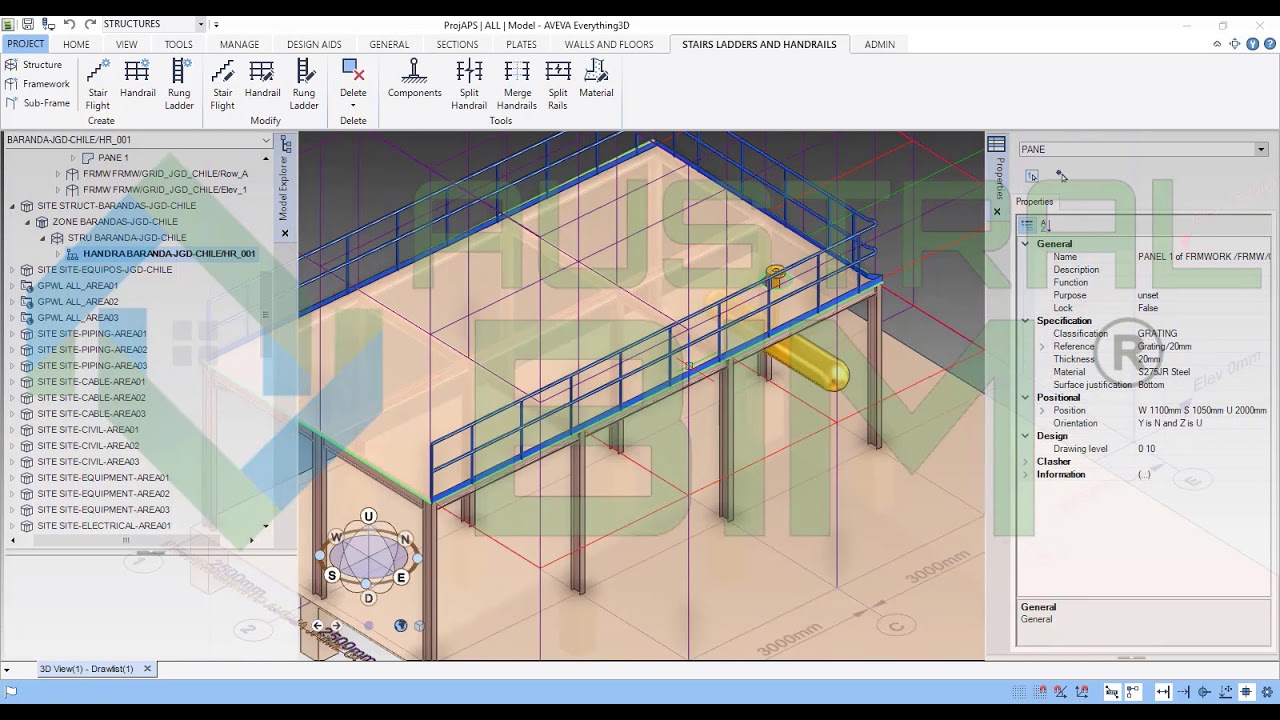Select SITE SITE-PIPING-AREA01 in explorer
Viewport: 1280px width, 720px height.
pyautogui.click(x=92, y=334)
